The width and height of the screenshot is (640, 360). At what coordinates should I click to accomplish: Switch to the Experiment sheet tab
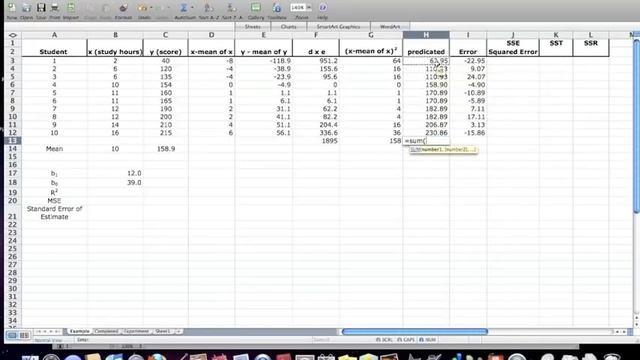[136, 331]
